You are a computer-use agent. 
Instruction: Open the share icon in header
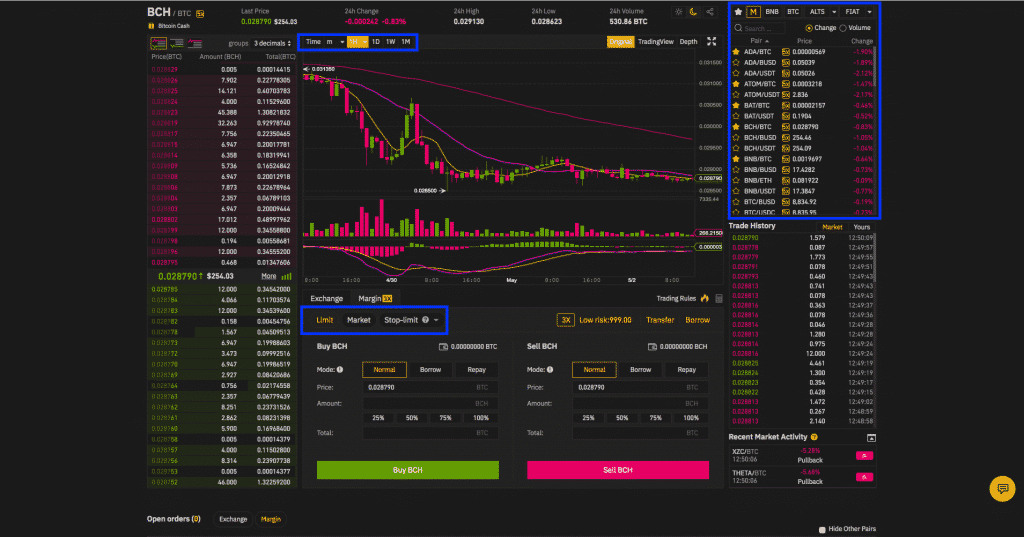[x=710, y=12]
